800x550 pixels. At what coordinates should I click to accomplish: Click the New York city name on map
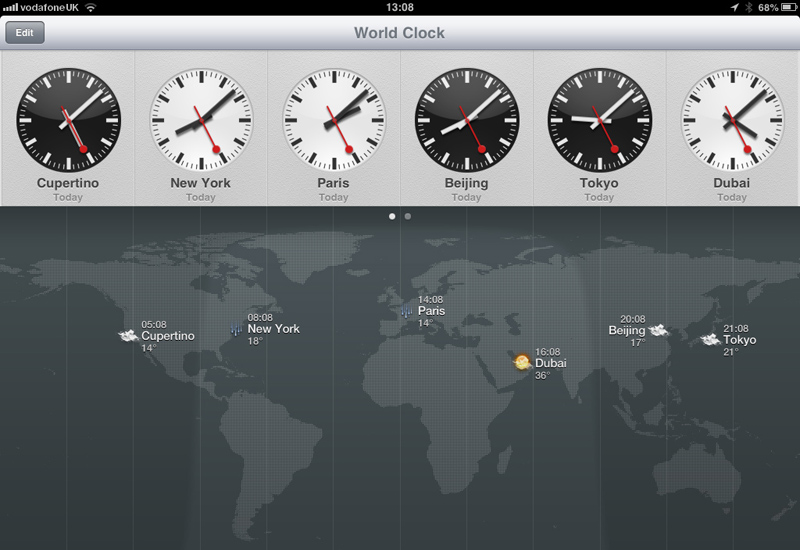click(x=273, y=329)
